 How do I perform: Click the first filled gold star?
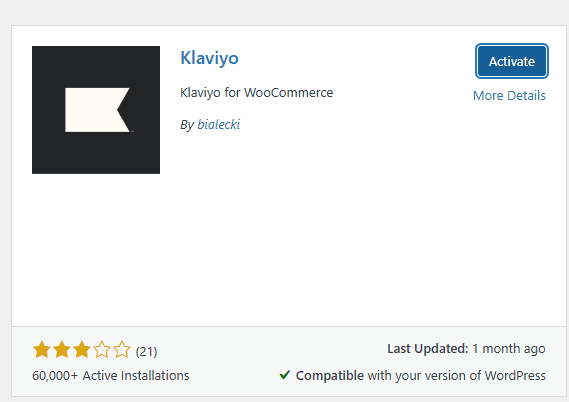click(x=42, y=350)
